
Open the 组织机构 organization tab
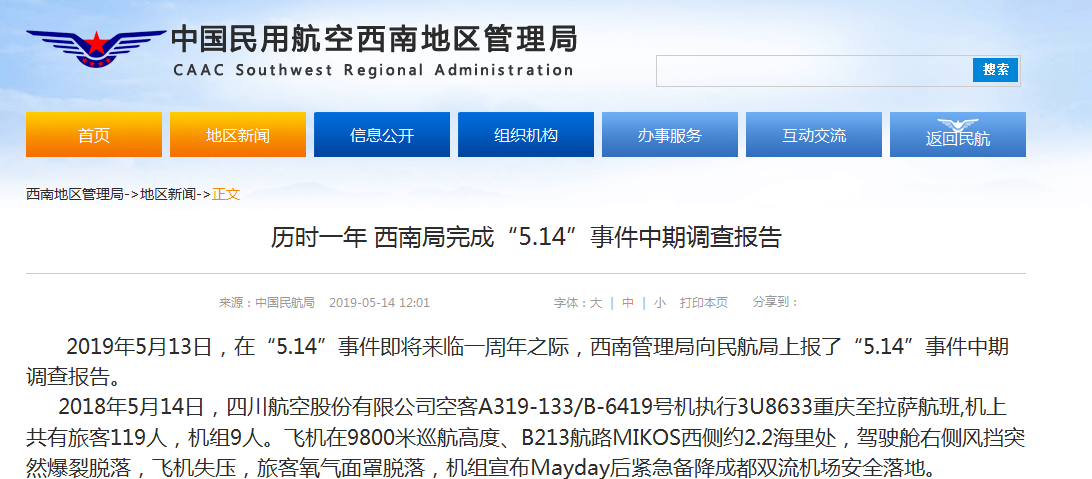pyautogui.click(x=526, y=134)
